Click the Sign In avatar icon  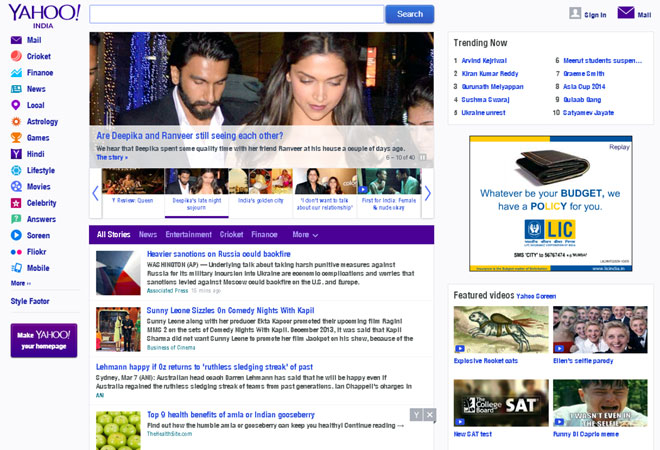[x=575, y=13]
